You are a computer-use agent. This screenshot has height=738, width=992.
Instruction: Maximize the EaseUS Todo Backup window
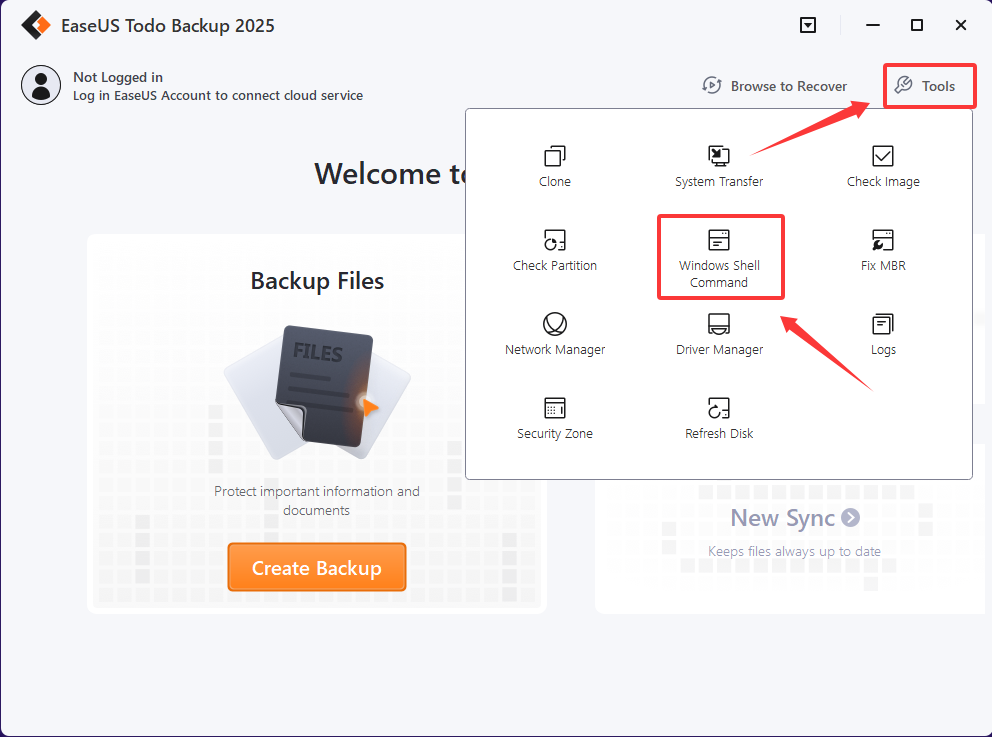(x=916, y=25)
